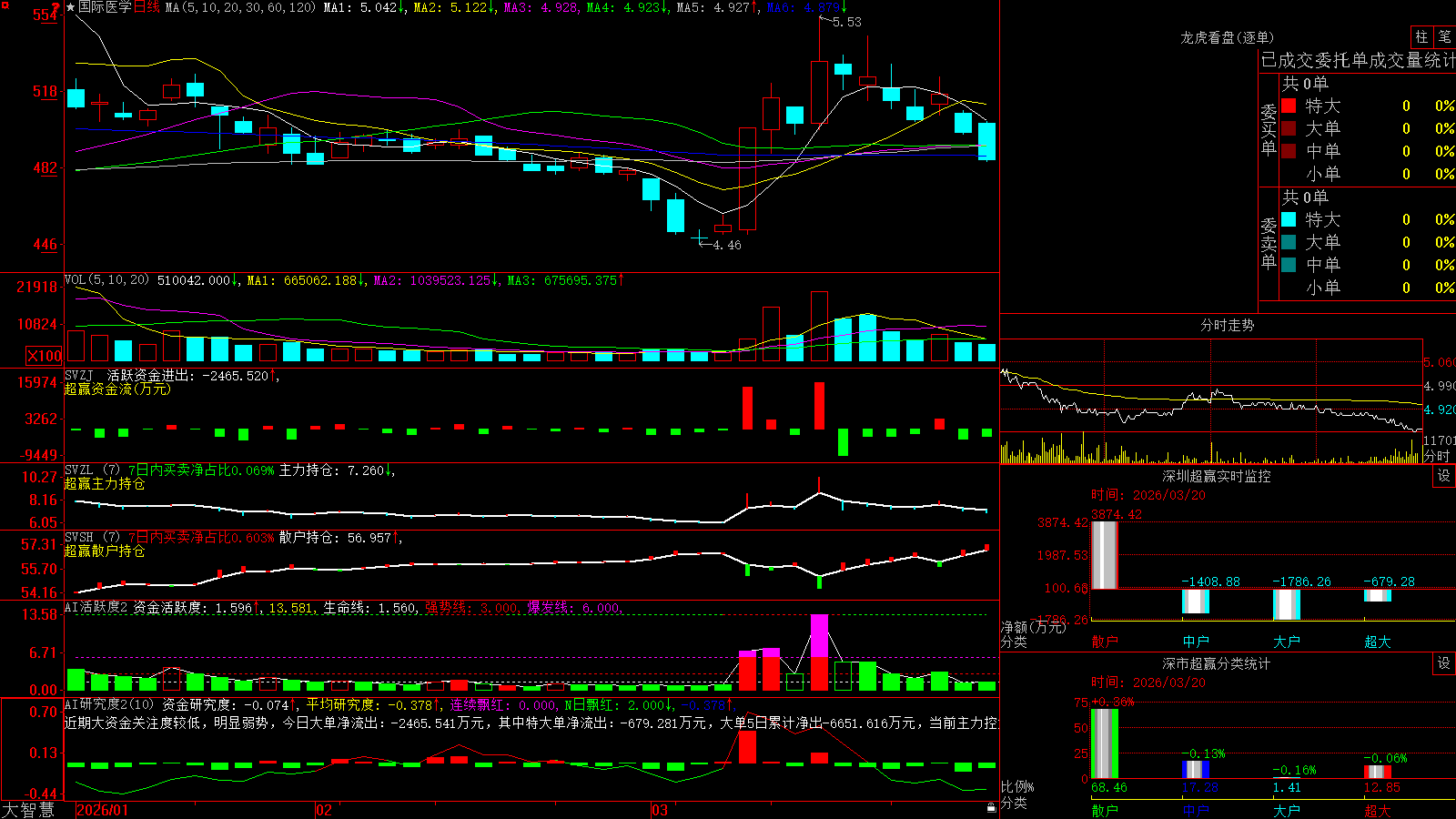Viewport: 1456px width, 819px height.
Task: Click the 委卖单 vertical label
Action: click(1269, 243)
